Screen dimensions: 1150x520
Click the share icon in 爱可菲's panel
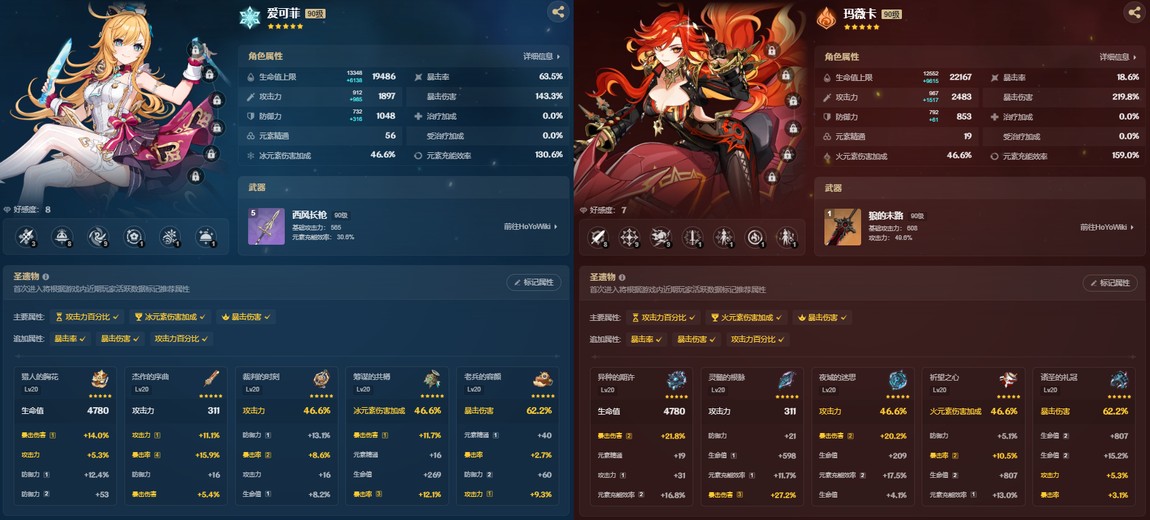pyautogui.click(x=558, y=11)
